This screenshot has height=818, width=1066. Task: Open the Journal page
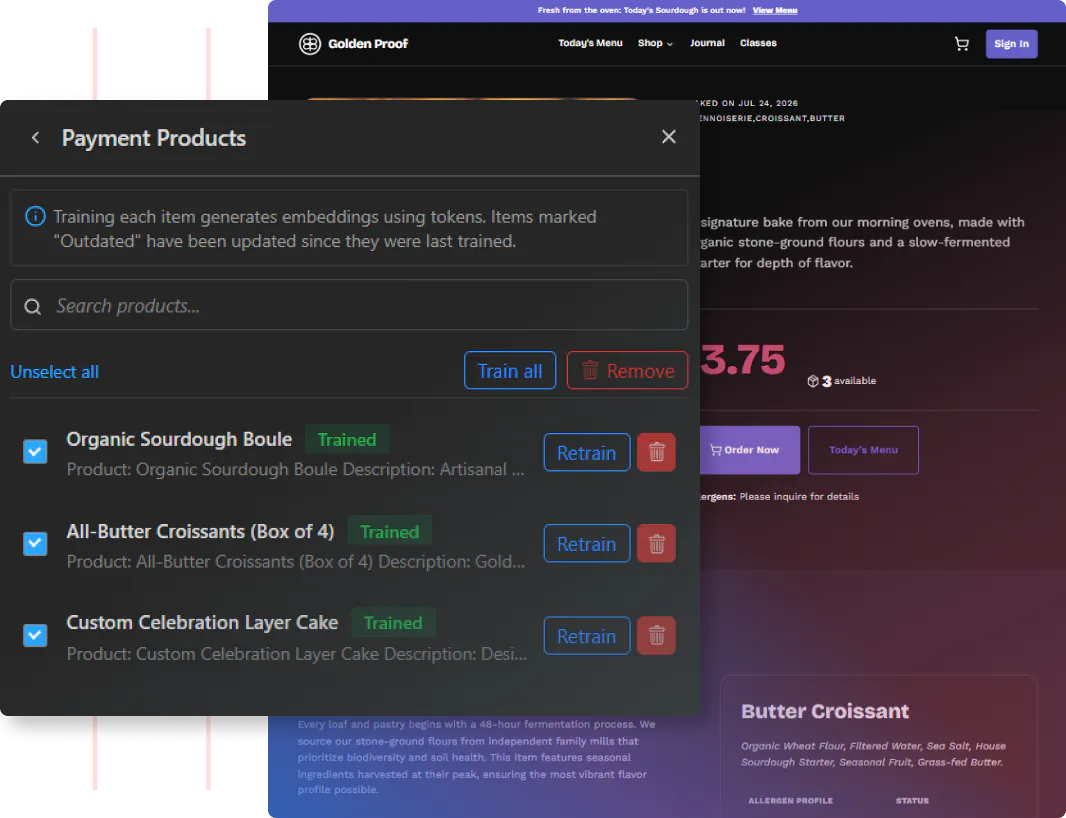707,43
